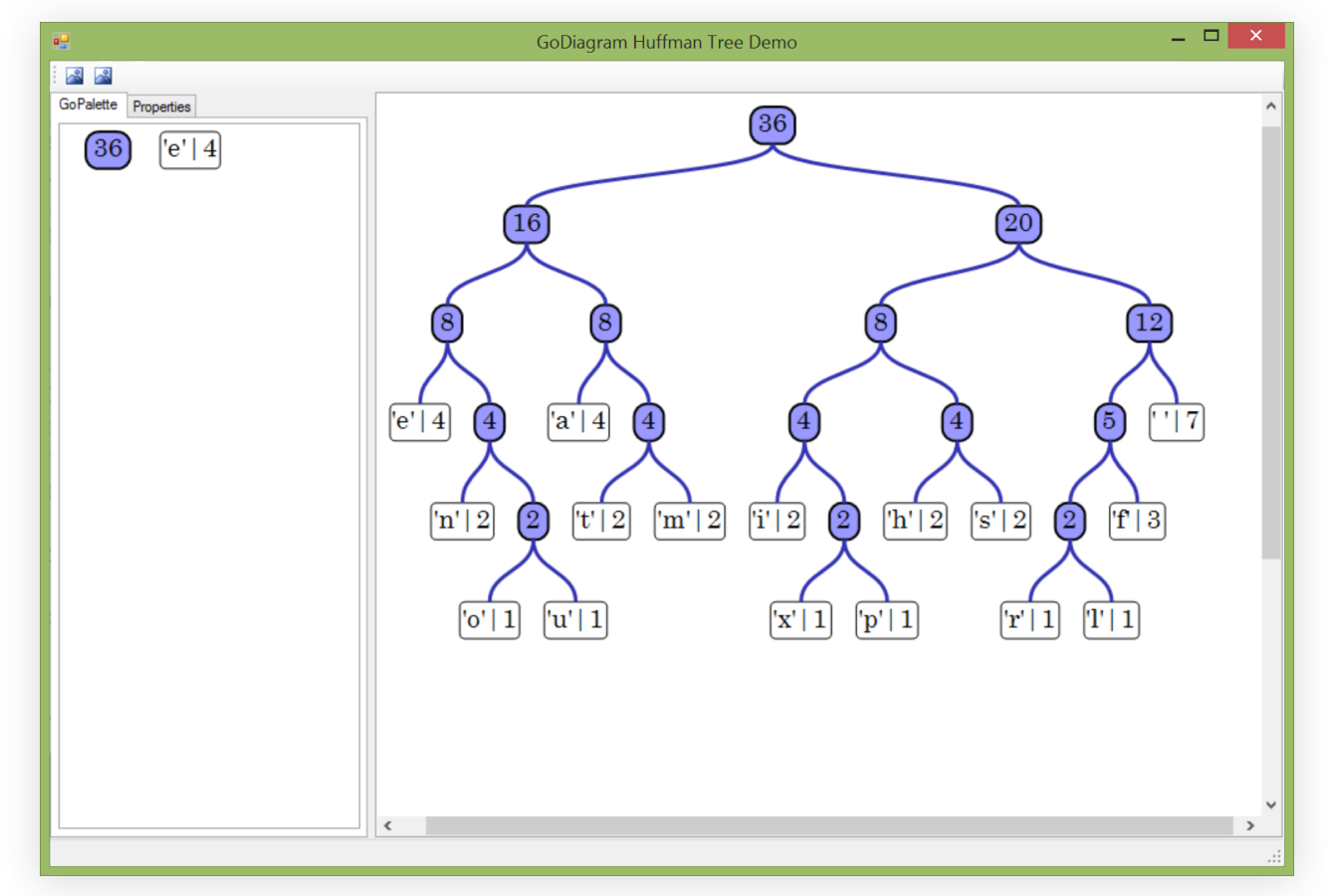This screenshot has width=1334, height=896.
Task: Select the 4 node that is parent of 'h'|2
Action: coord(957,421)
